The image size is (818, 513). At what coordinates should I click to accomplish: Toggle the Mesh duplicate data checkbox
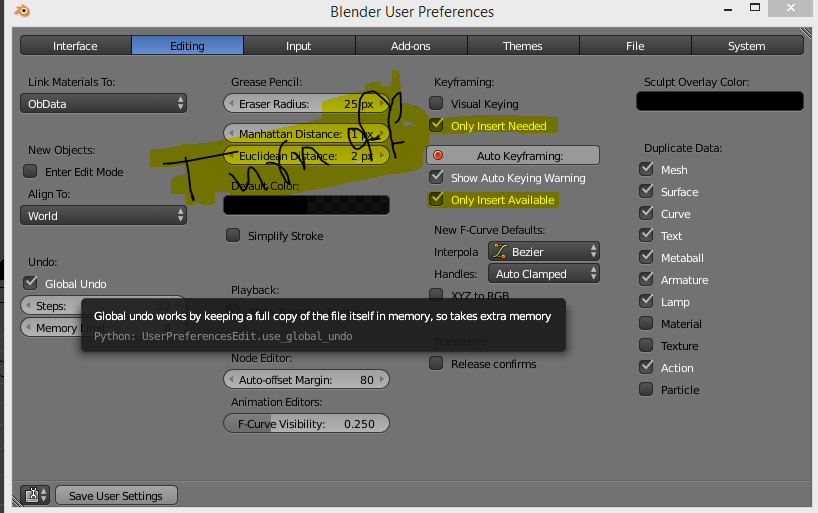(646, 169)
